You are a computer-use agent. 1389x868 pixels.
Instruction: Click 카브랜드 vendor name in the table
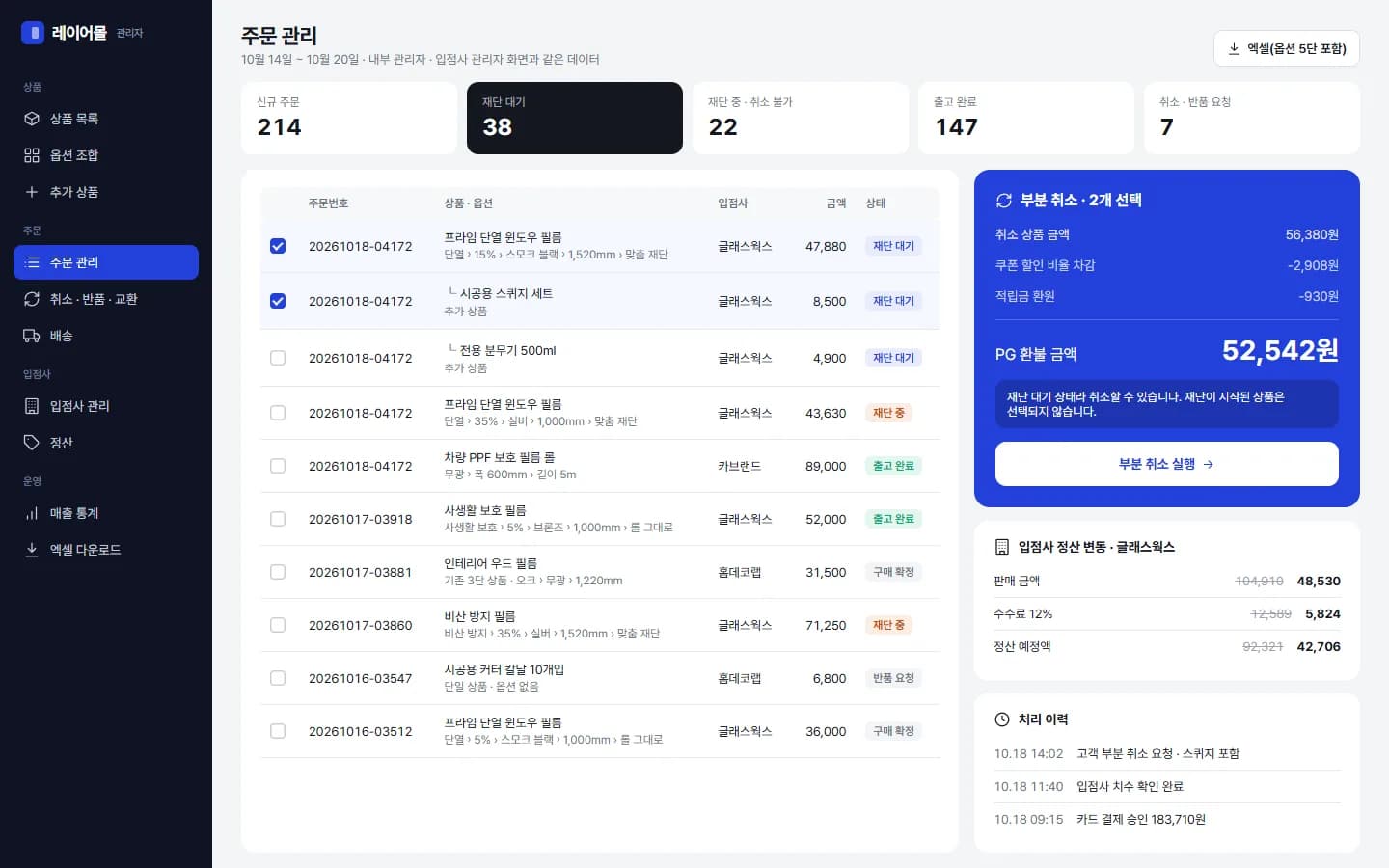pos(740,466)
